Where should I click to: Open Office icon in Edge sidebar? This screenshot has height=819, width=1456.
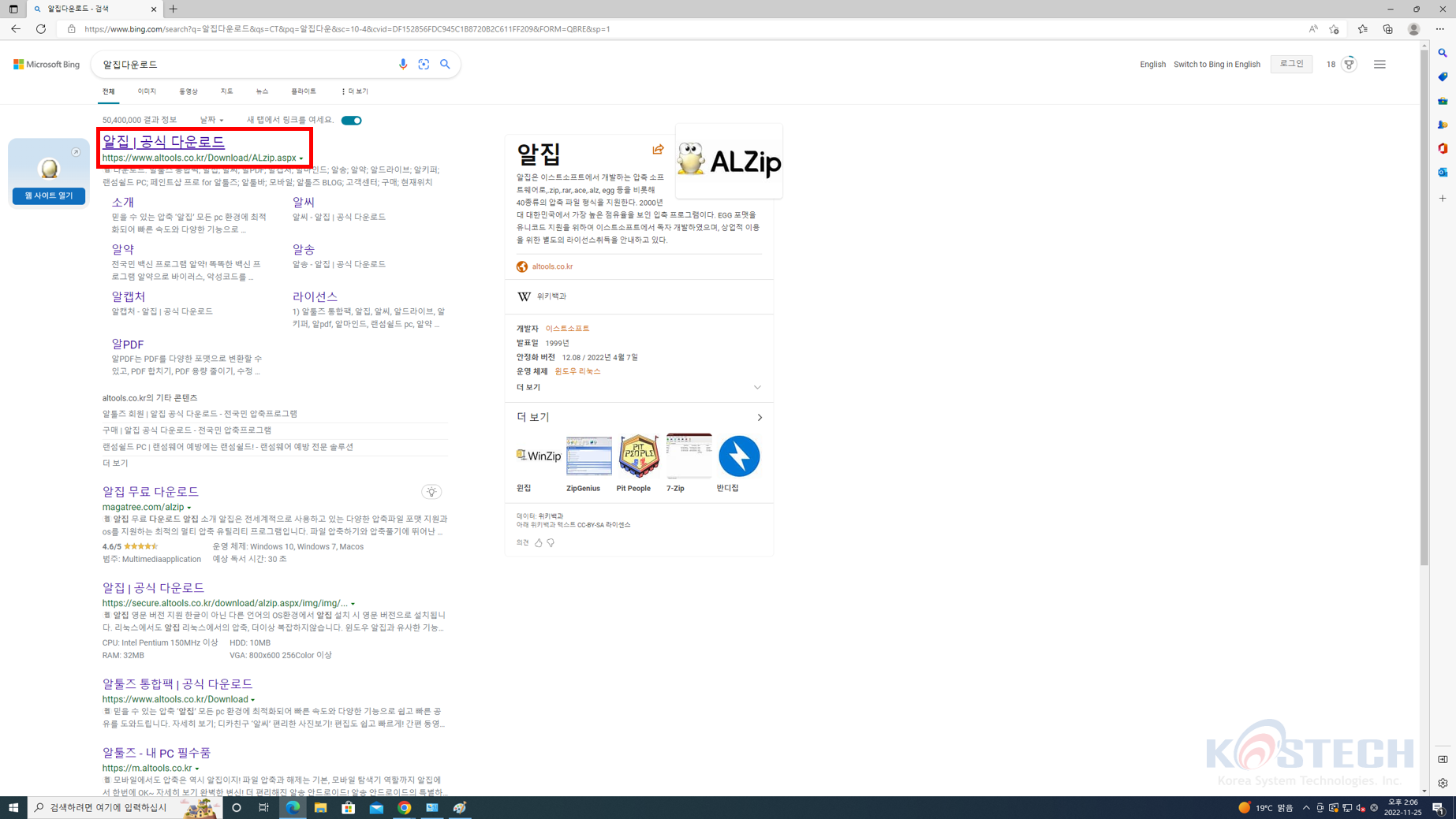pos(1443,148)
